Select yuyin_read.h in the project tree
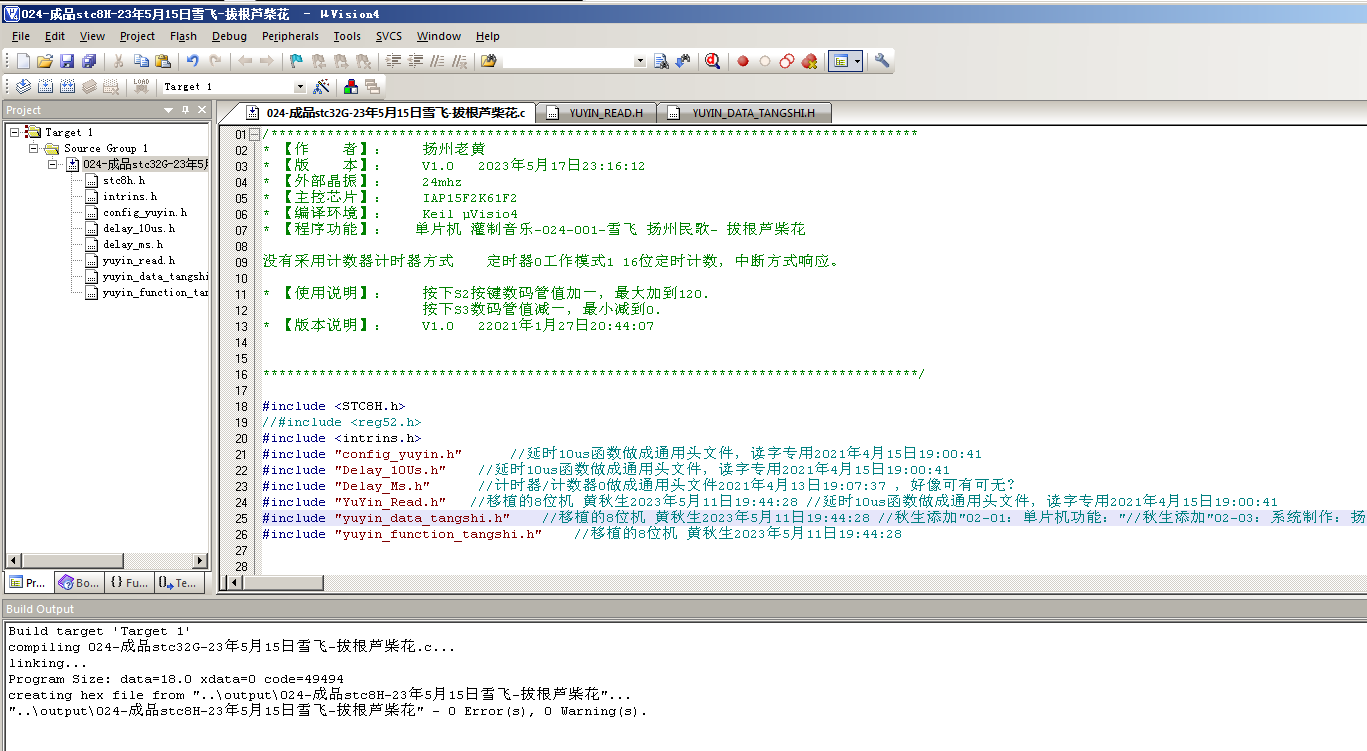The image size is (1367, 751). point(138,260)
